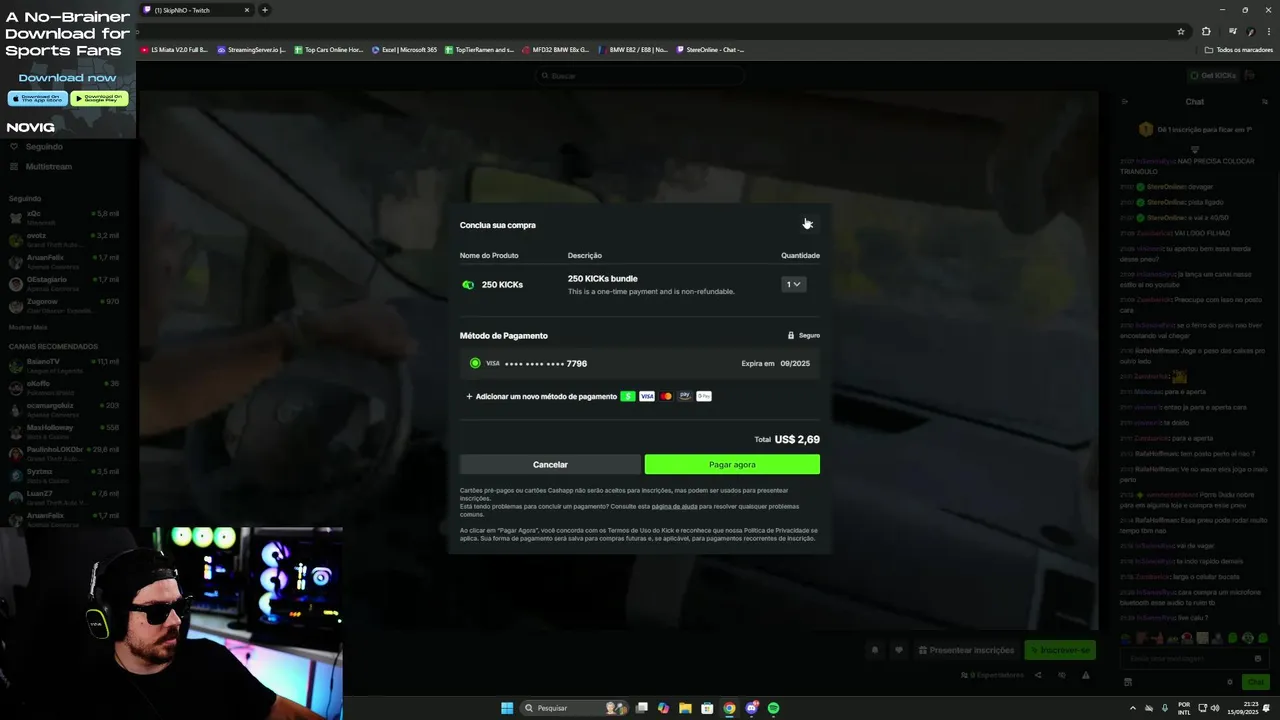Open the LS Miata V2.0 bookmark
Image resolution: width=1280 pixels, height=720 pixels.
[174, 49]
